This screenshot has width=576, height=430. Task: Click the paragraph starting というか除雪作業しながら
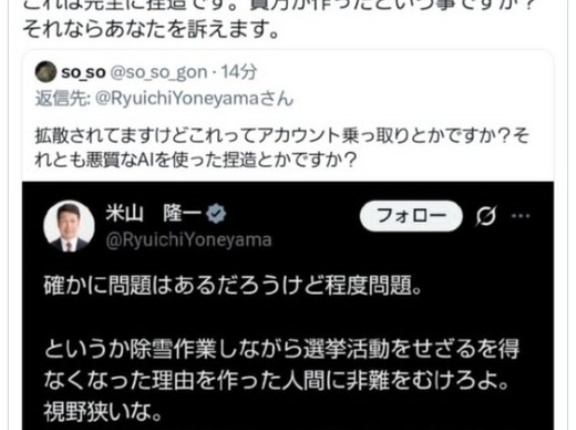(x=281, y=364)
